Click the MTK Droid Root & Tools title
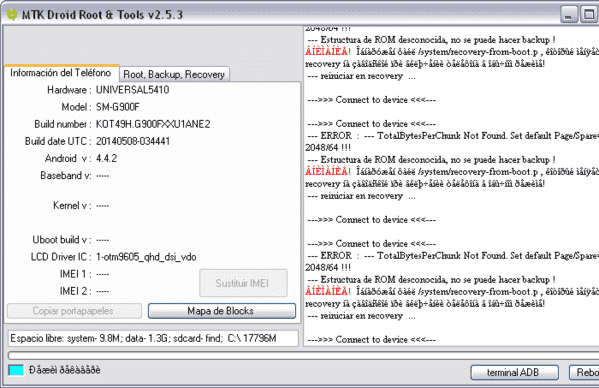This screenshot has height=388, width=599. point(102,15)
